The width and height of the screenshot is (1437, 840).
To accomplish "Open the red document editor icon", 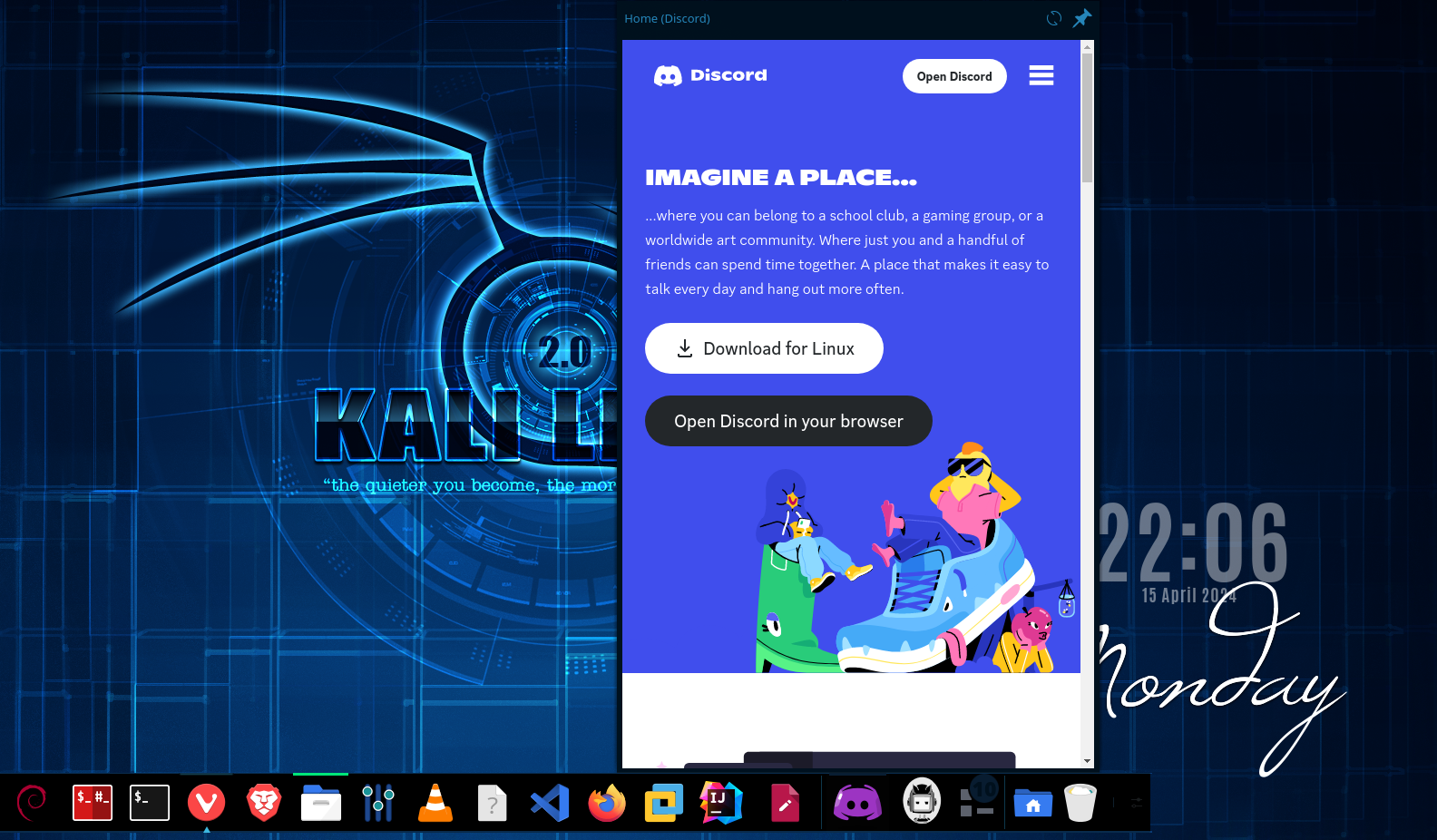I will tap(785, 803).
